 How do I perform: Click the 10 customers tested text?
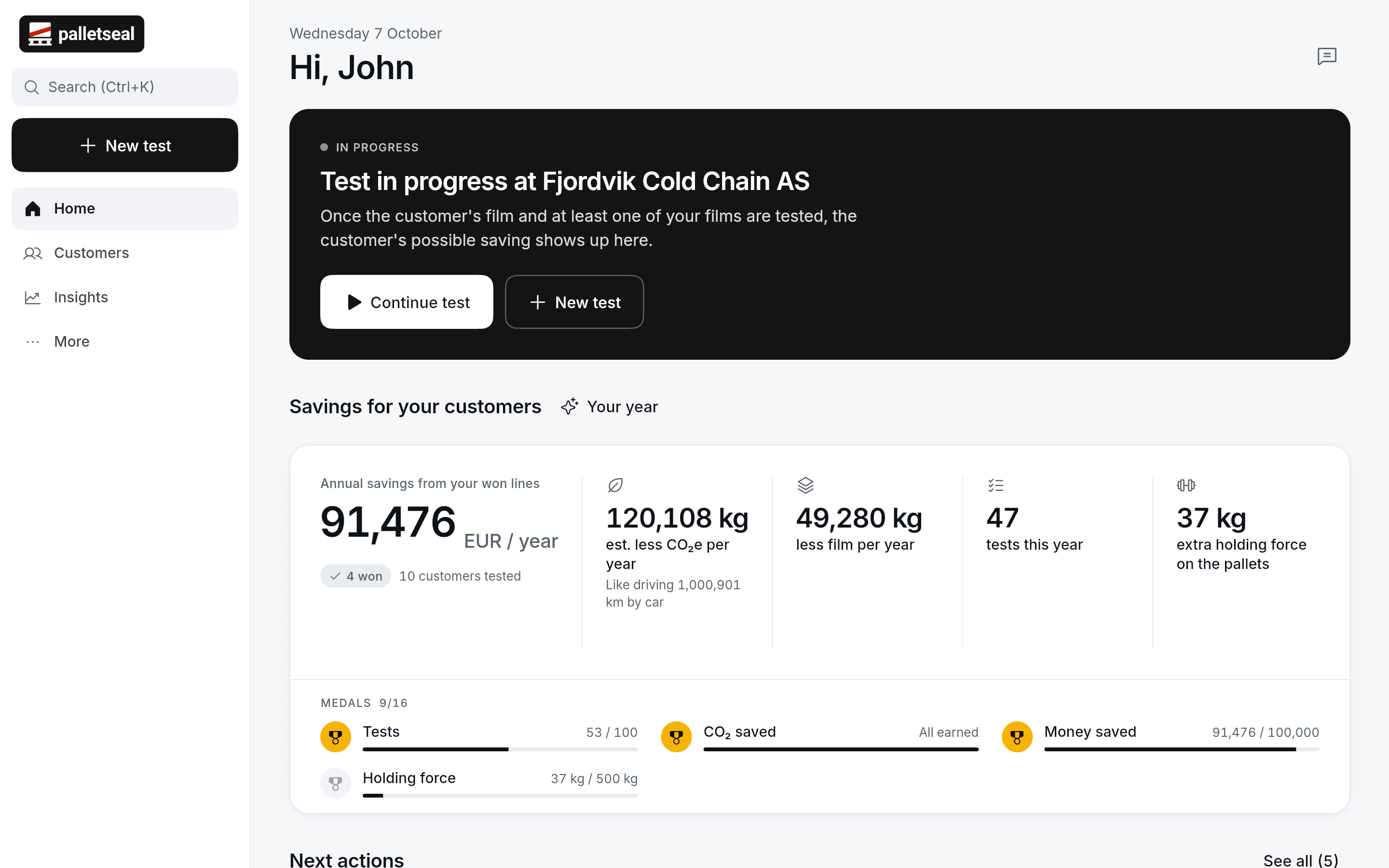point(460,576)
